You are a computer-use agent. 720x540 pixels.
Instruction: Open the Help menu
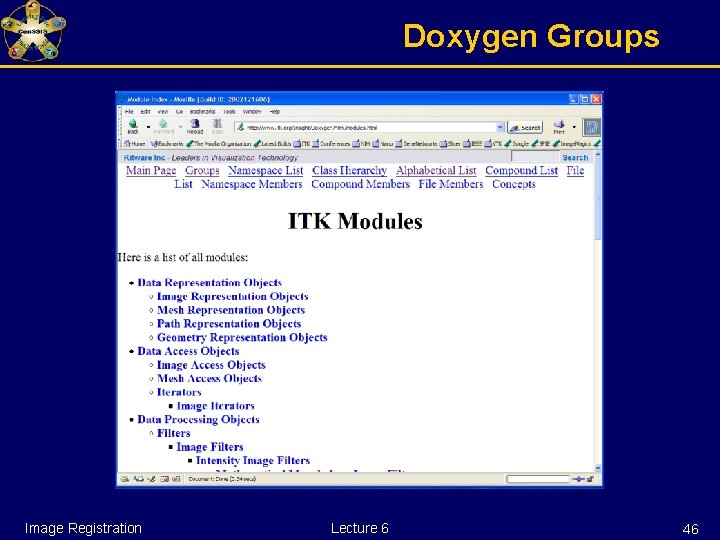275,112
